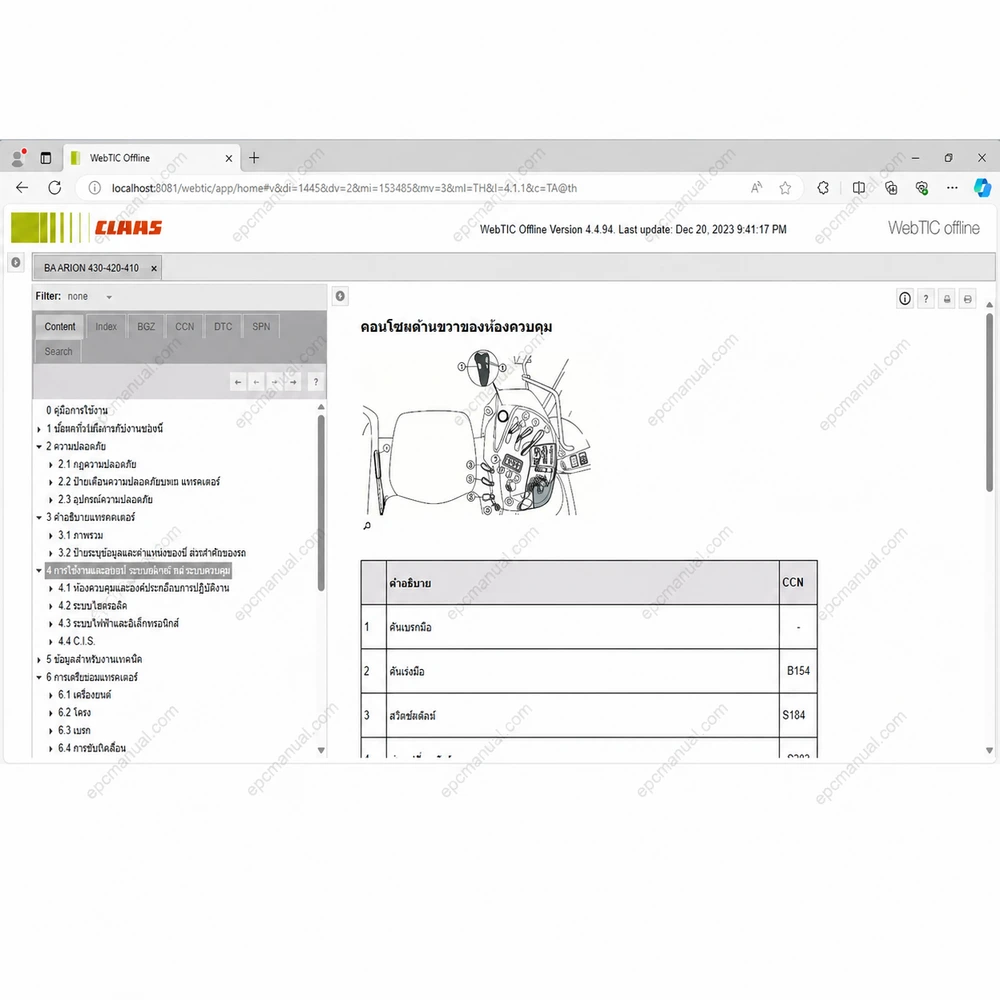Image resolution: width=1000 pixels, height=1000 pixels.
Task: Open the document info (i) icon
Action: pos(905,298)
